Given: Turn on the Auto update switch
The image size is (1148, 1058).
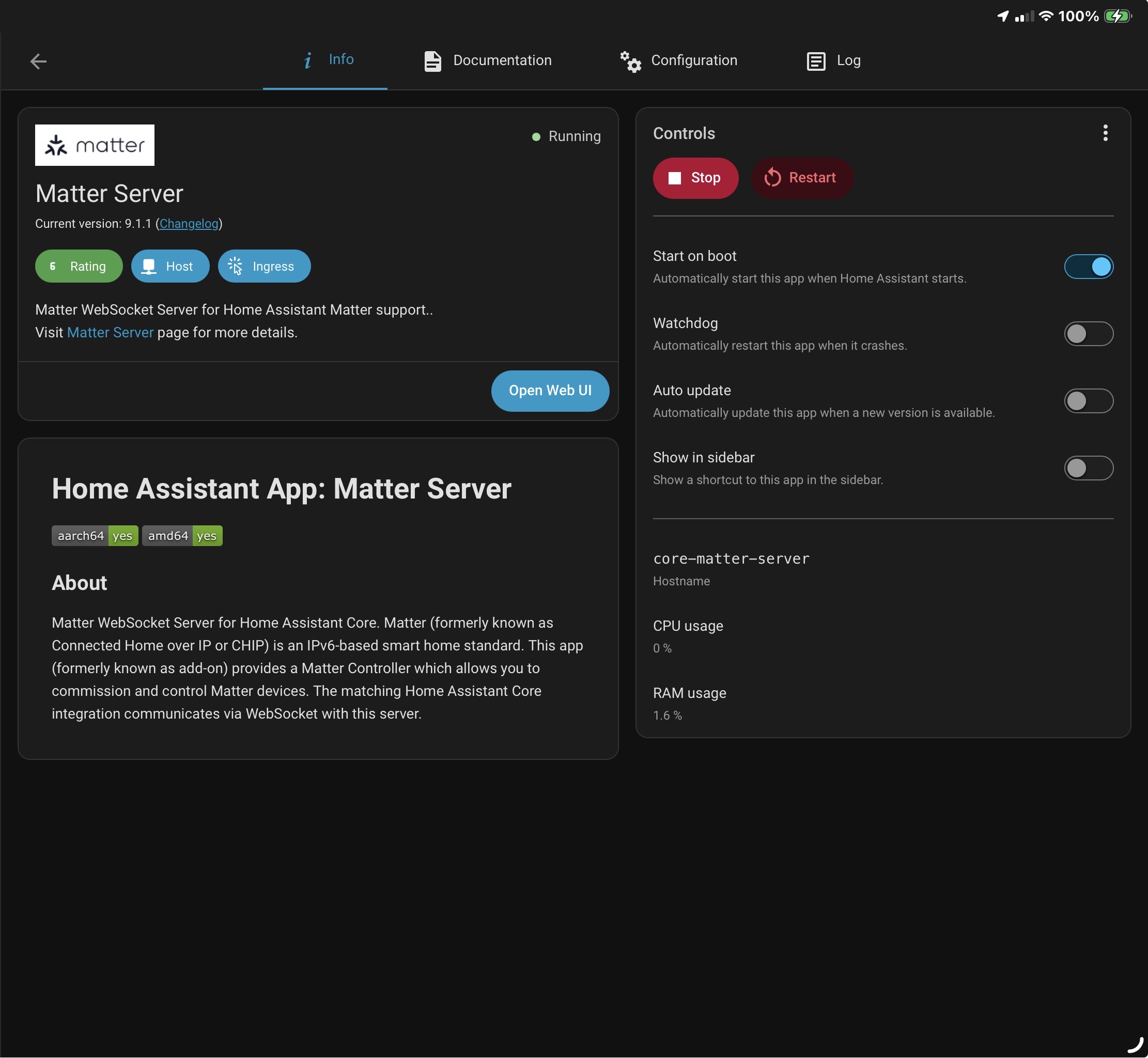Looking at the screenshot, I should (1089, 401).
